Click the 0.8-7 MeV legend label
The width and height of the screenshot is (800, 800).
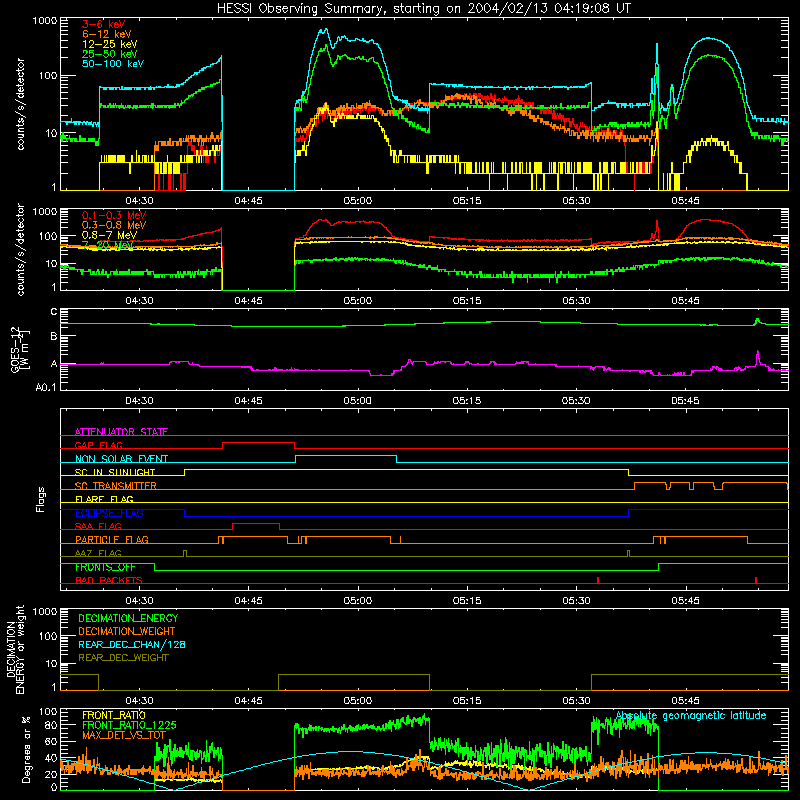(109, 235)
